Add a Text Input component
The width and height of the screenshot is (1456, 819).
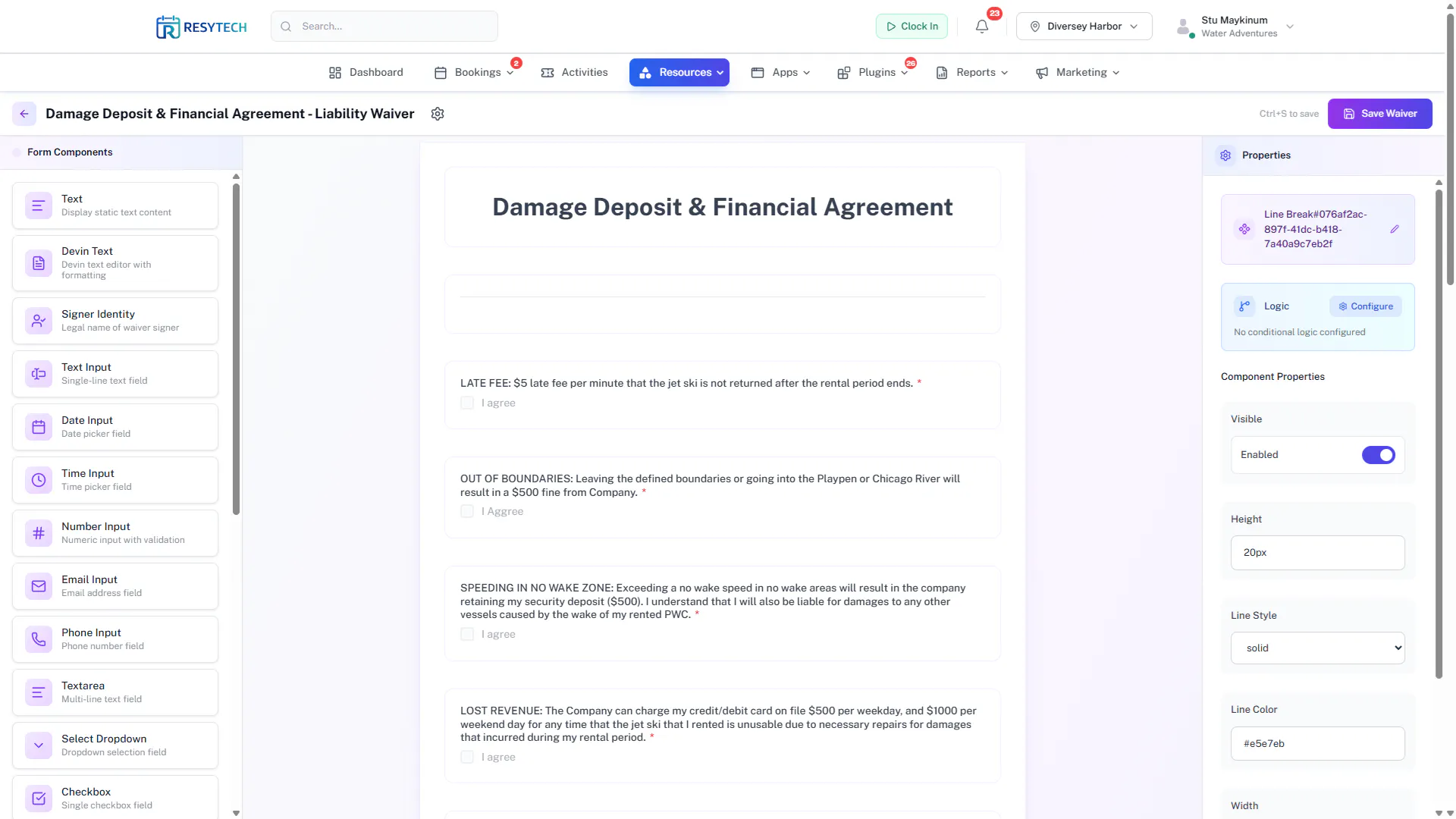click(x=115, y=374)
